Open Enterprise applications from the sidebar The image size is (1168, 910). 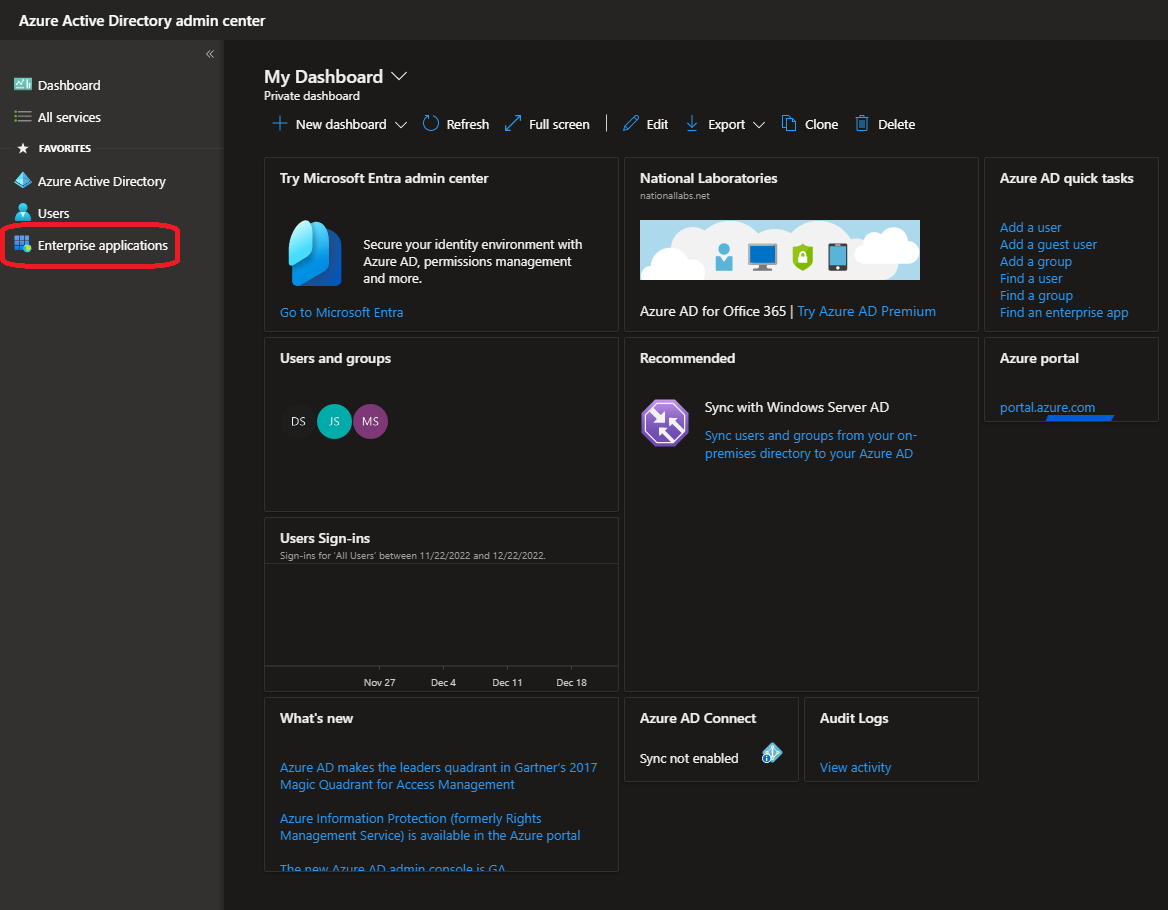click(103, 245)
